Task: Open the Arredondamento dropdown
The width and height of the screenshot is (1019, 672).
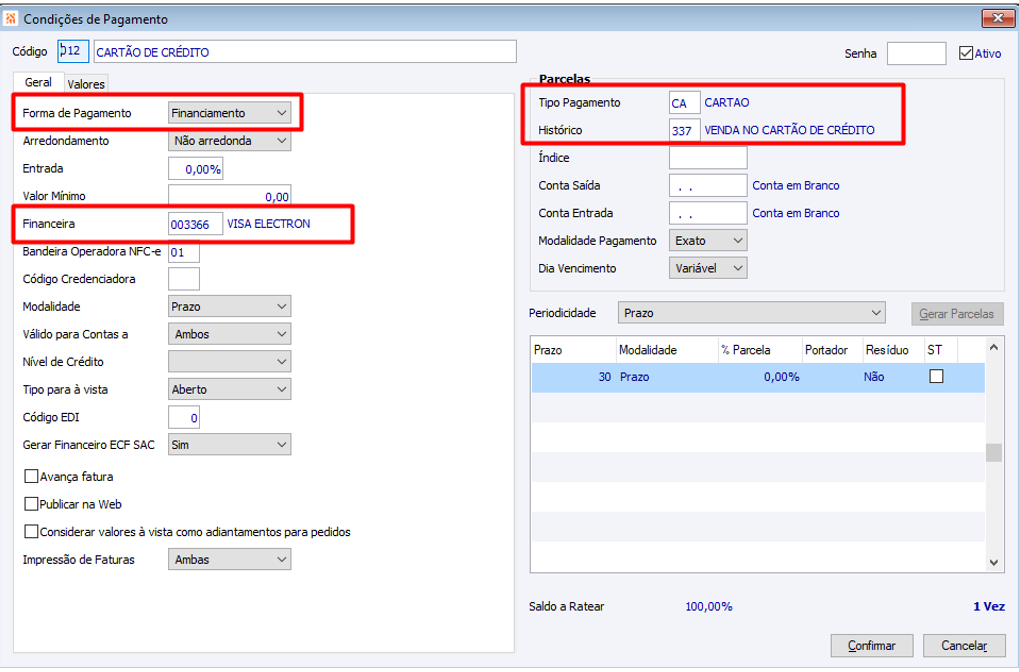Action: click(229, 140)
